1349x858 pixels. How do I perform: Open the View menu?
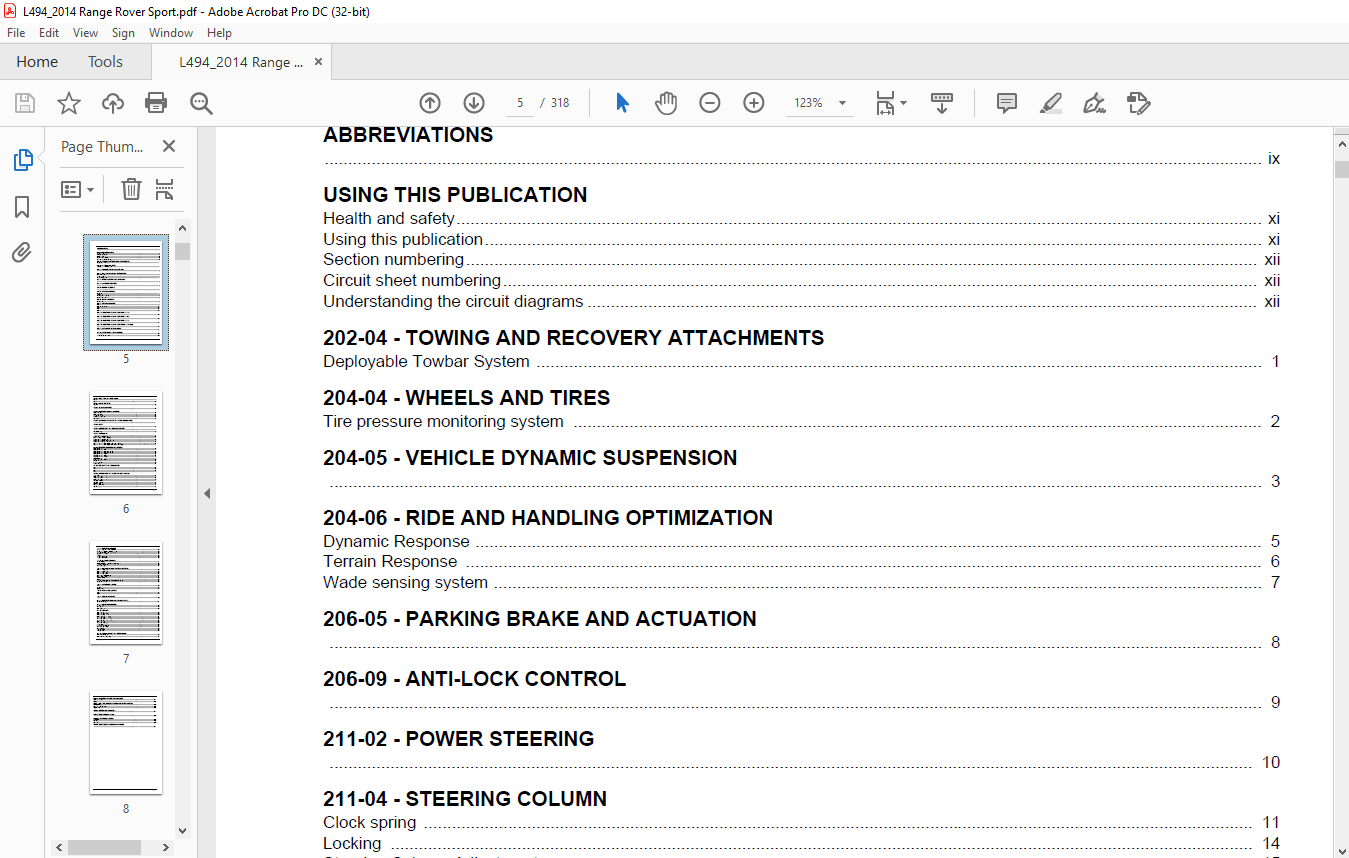(86, 33)
